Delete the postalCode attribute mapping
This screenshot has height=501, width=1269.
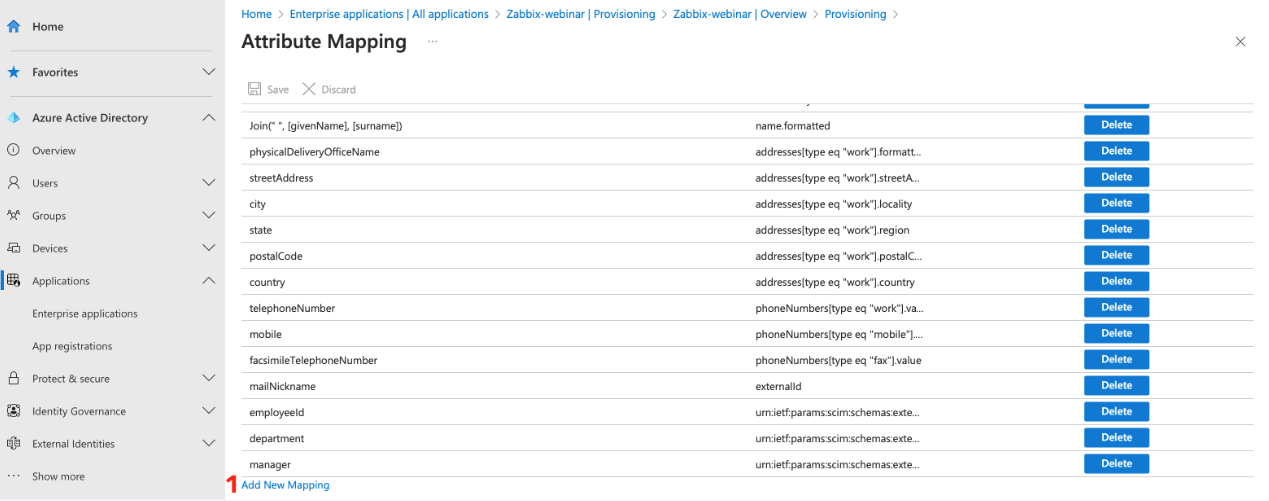coord(1116,255)
